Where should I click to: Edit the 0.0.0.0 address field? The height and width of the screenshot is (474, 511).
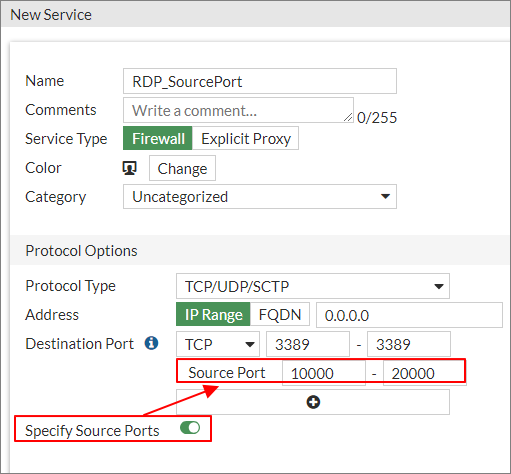[x=409, y=315]
